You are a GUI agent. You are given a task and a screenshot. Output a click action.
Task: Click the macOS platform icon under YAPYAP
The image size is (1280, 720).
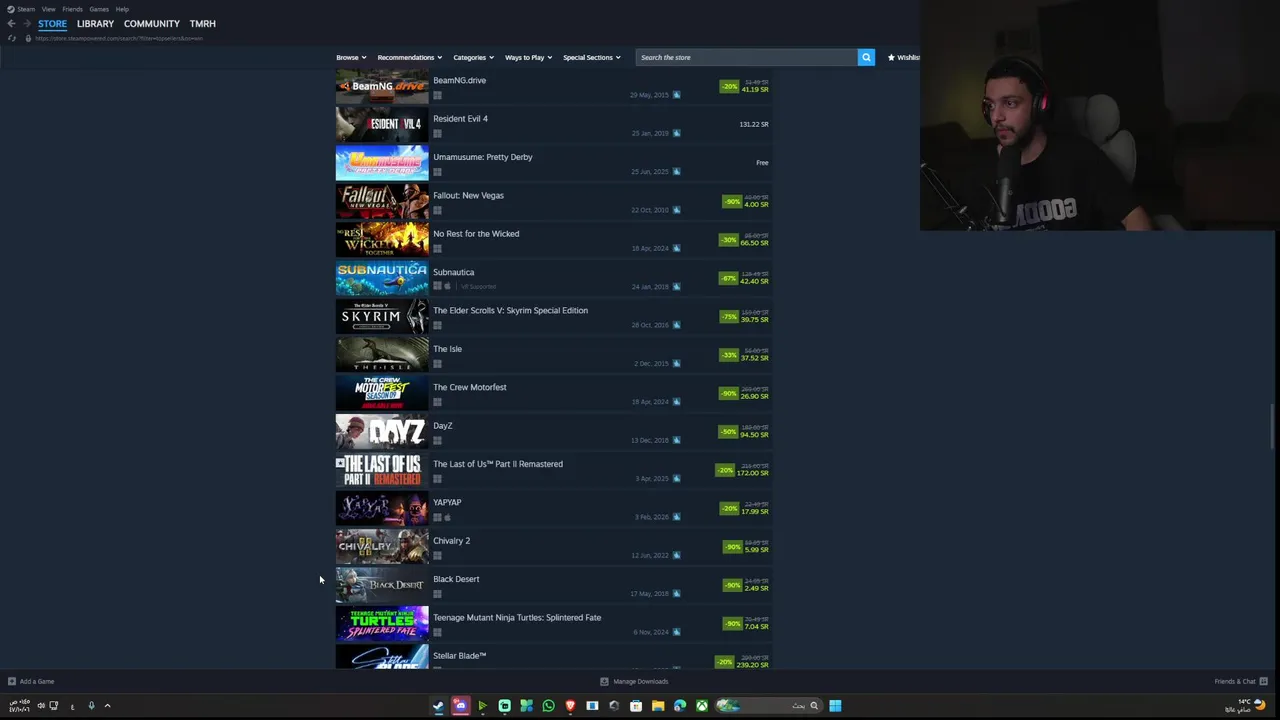coord(447,517)
